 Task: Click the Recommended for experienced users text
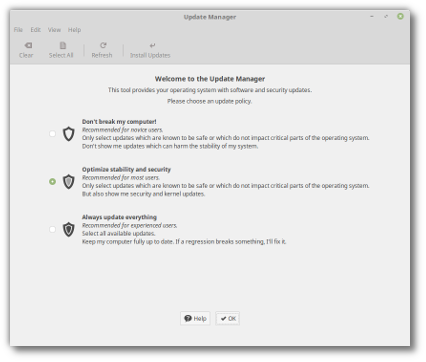[x=130, y=226]
